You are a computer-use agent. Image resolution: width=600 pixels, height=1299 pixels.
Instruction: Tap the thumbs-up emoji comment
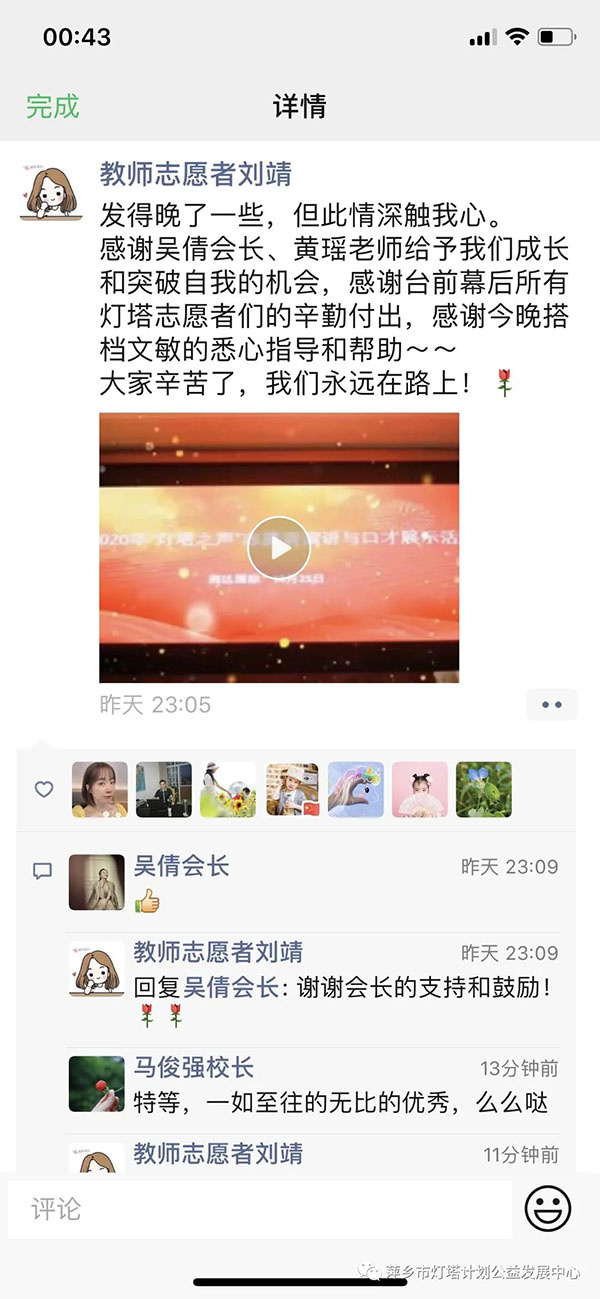(148, 902)
